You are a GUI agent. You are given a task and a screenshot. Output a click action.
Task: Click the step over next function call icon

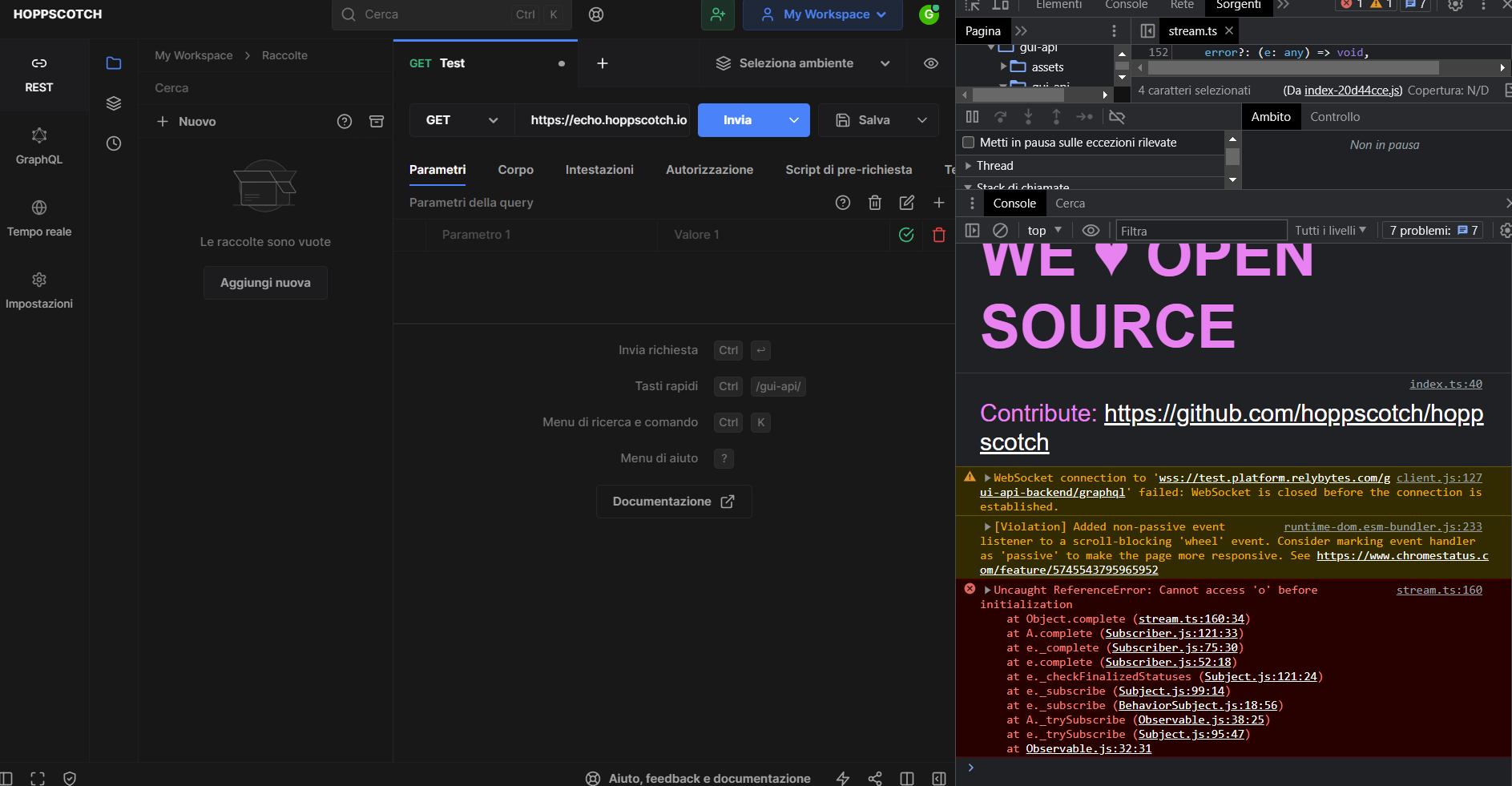click(1001, 117)
